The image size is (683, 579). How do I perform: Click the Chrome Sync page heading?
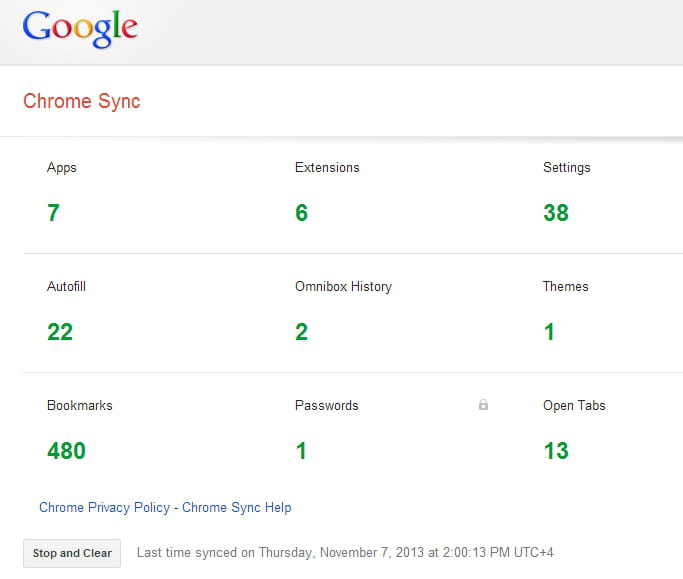(x=81, y=101)
